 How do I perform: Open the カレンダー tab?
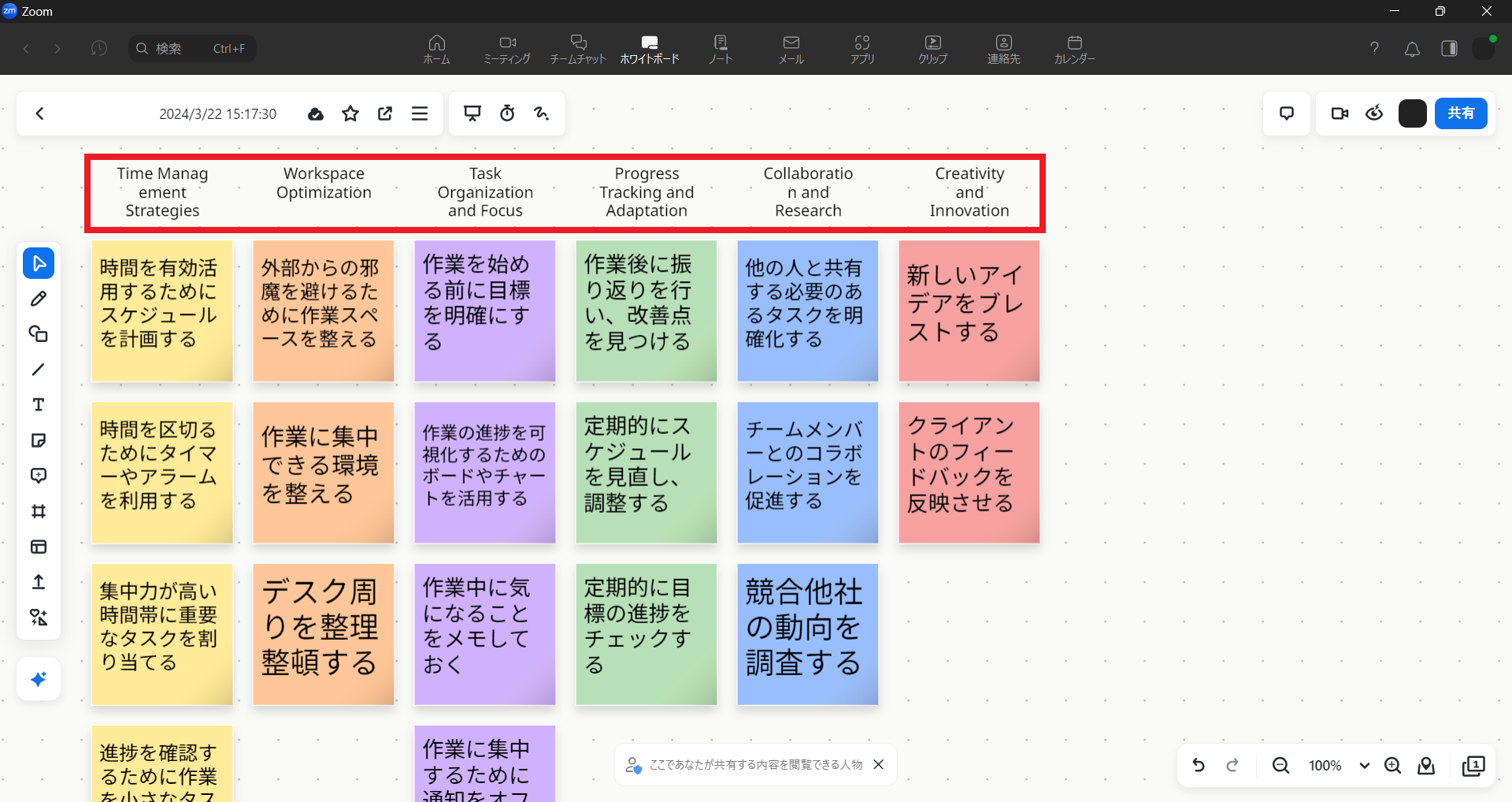point(1074,49)
